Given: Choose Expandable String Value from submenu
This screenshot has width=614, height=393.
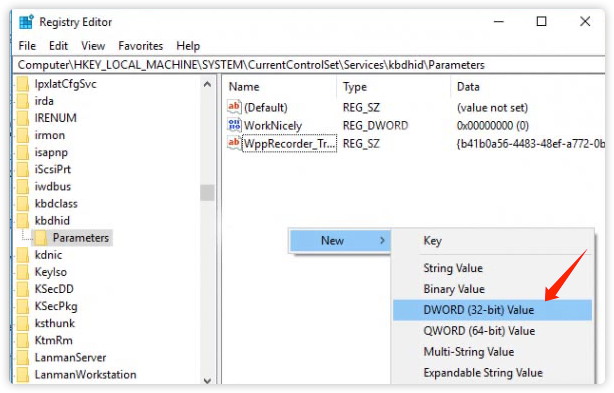Looking at the screenshot, I should click(493, 373).
